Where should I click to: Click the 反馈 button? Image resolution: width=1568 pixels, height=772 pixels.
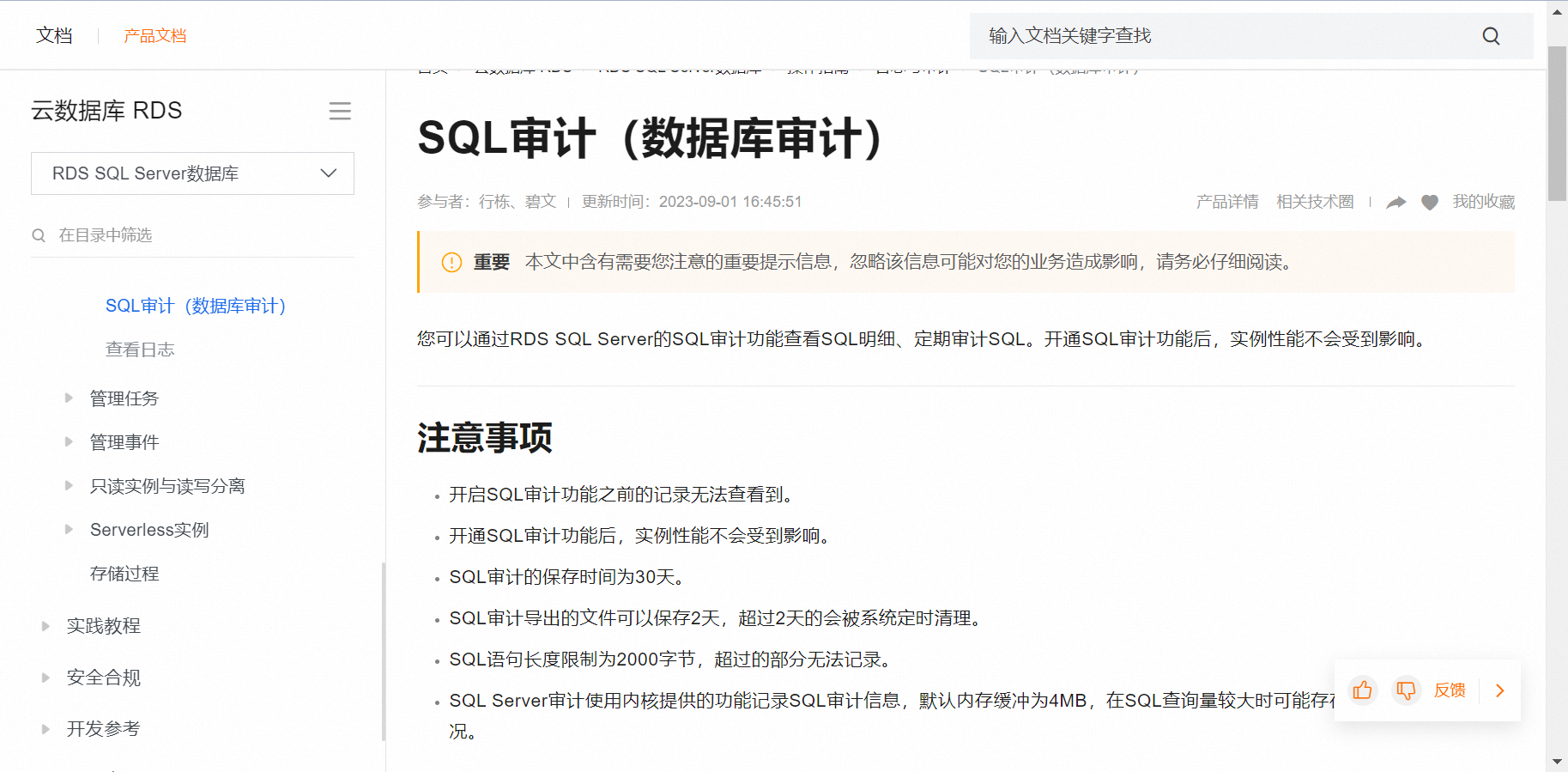[1450, 690]
